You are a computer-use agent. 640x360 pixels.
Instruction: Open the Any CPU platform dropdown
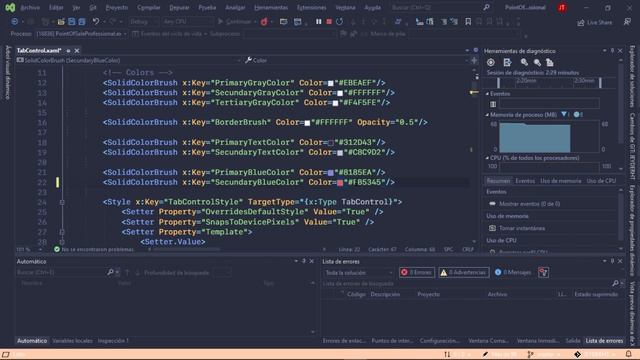(187, 22)
